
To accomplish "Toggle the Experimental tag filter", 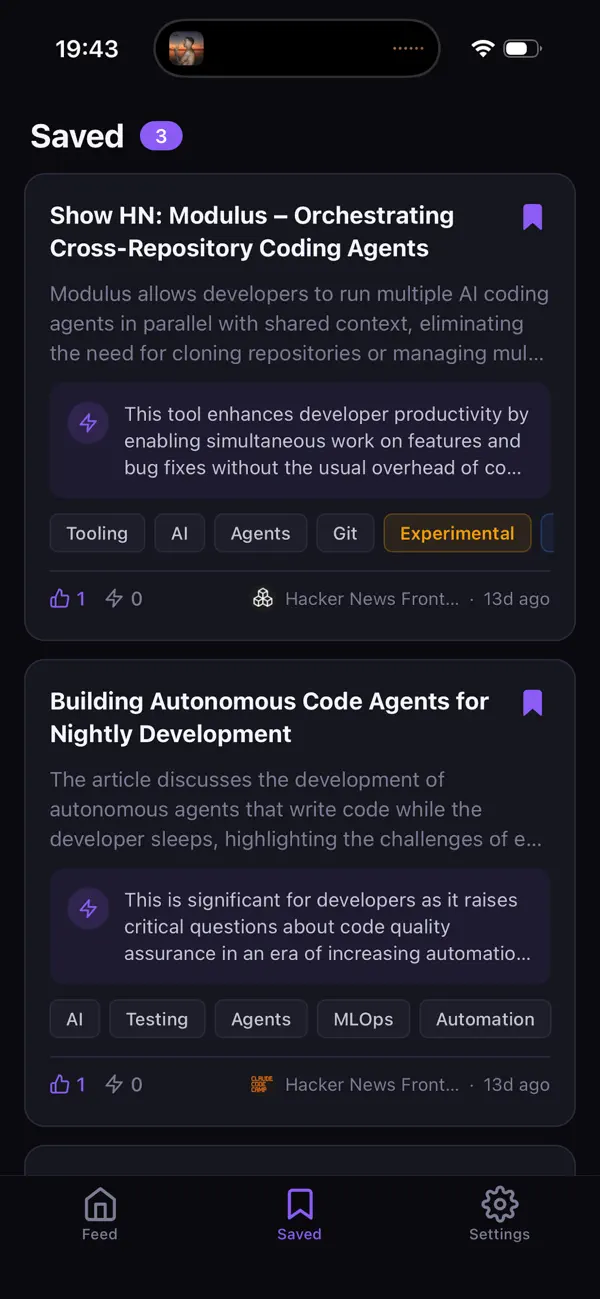I will click(457, 533).
